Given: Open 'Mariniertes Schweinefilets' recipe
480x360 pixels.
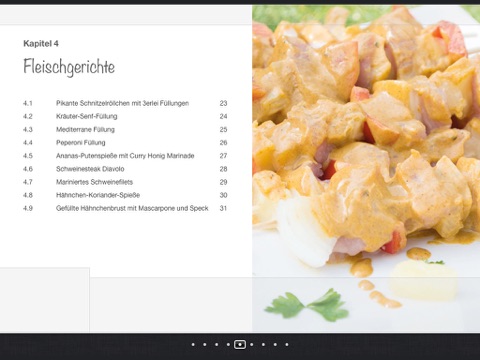Looking at the screenshot, I should tap(94, 182).
